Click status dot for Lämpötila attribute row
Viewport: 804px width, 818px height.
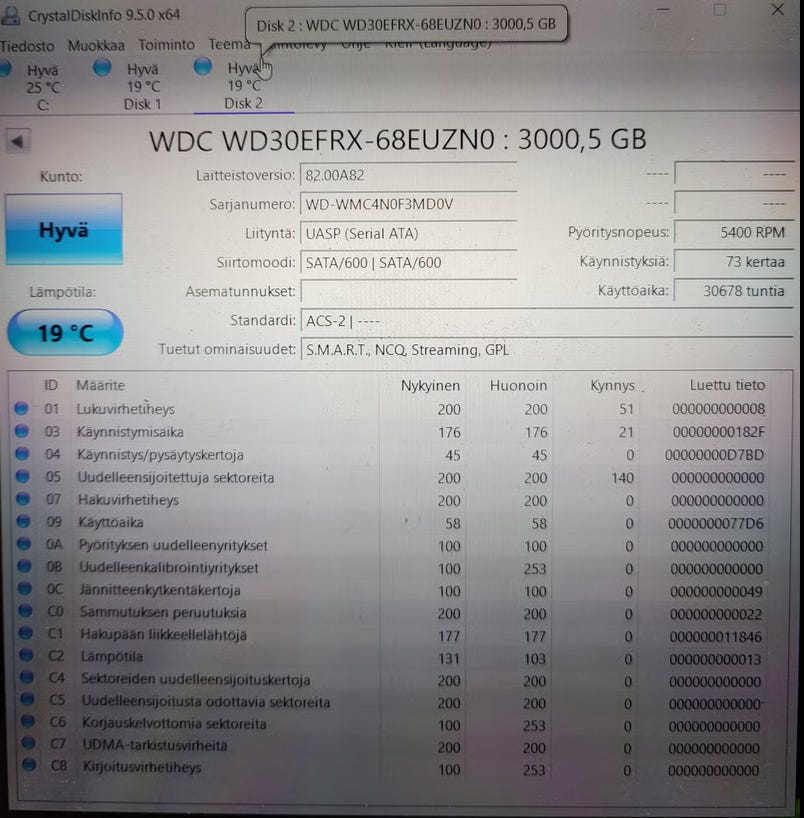coord(27,655)
